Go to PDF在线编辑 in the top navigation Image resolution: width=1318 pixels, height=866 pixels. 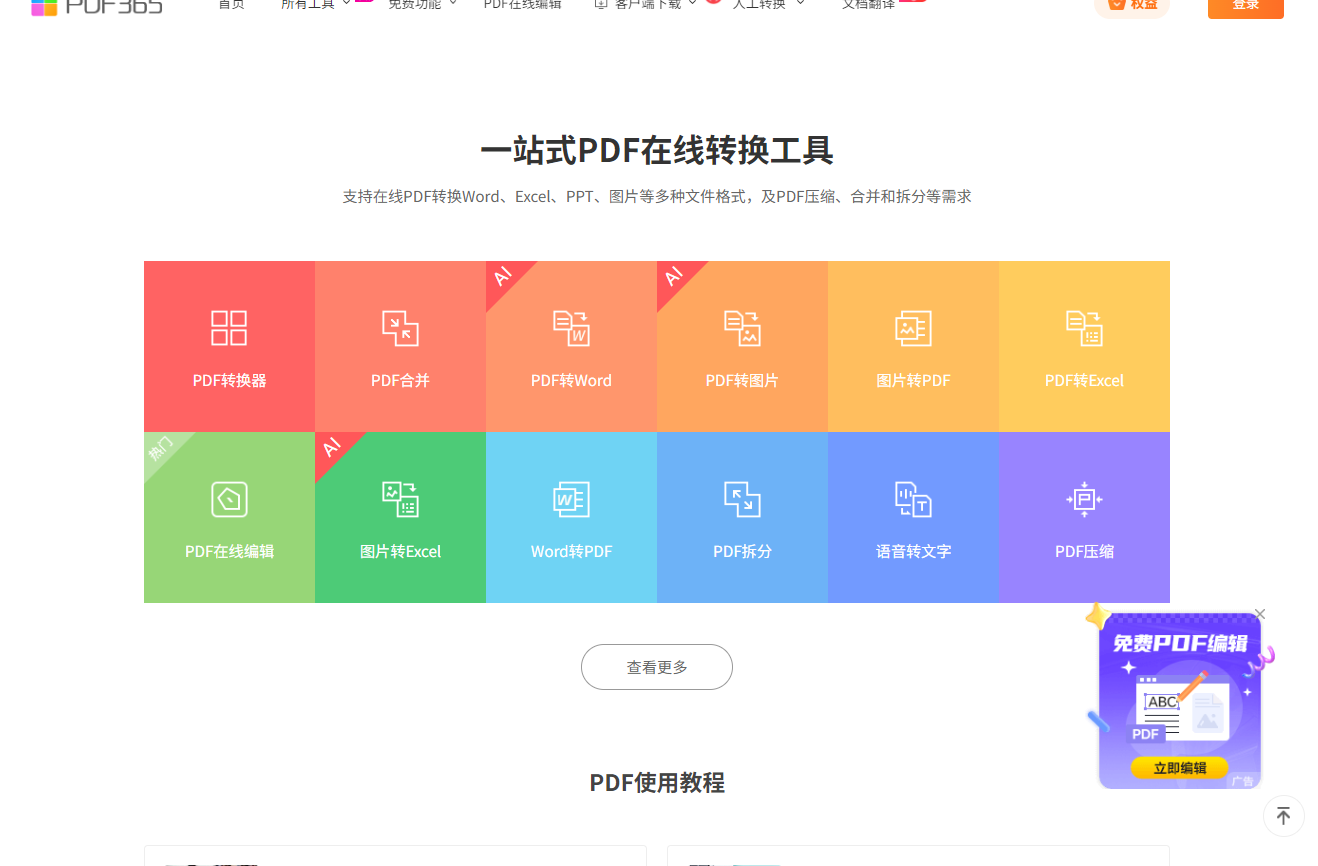pos(522,5)
